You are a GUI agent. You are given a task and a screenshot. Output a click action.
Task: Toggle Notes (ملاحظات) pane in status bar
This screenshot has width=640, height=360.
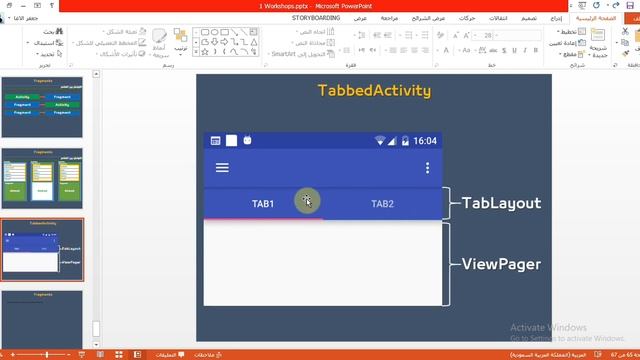[x=208, y=355]
